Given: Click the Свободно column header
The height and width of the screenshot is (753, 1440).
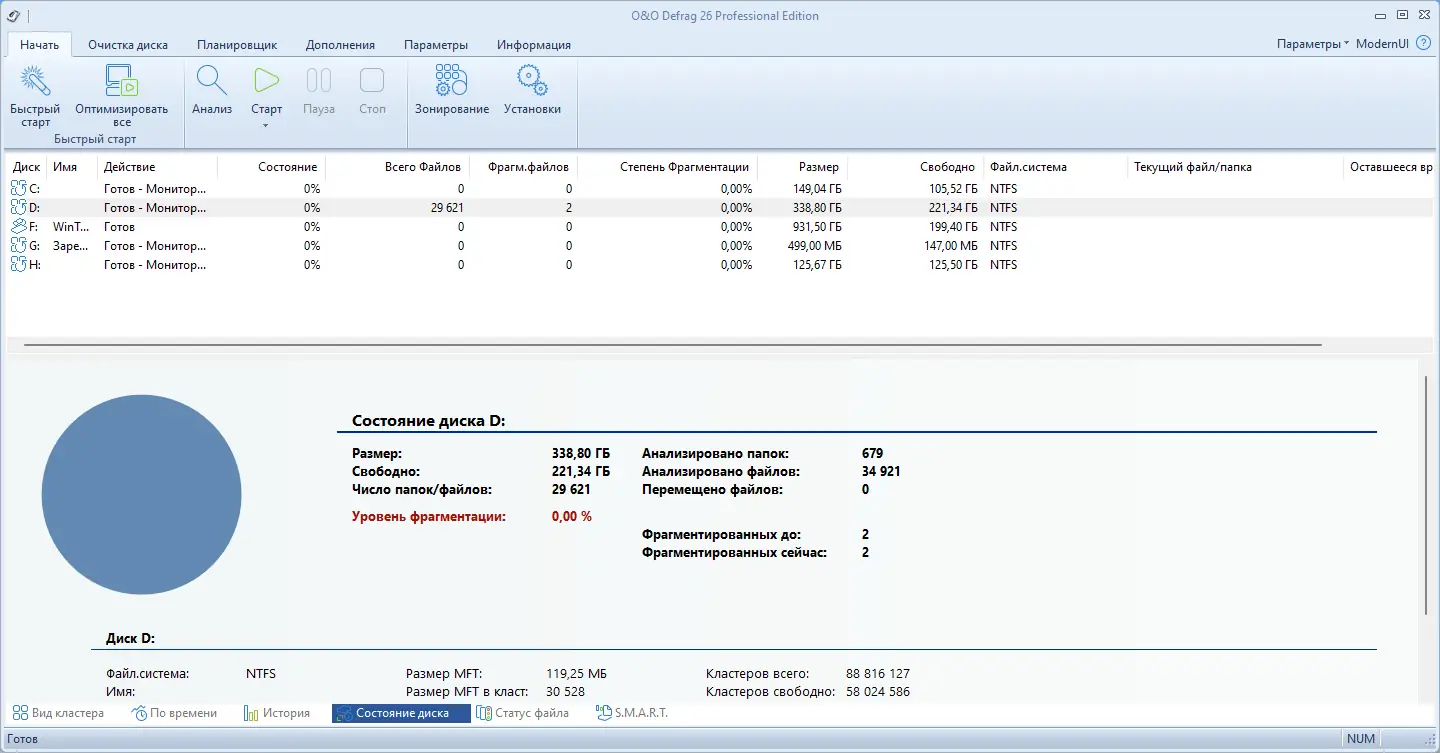Looking at the screenshot, I should [x=947, y=167].
